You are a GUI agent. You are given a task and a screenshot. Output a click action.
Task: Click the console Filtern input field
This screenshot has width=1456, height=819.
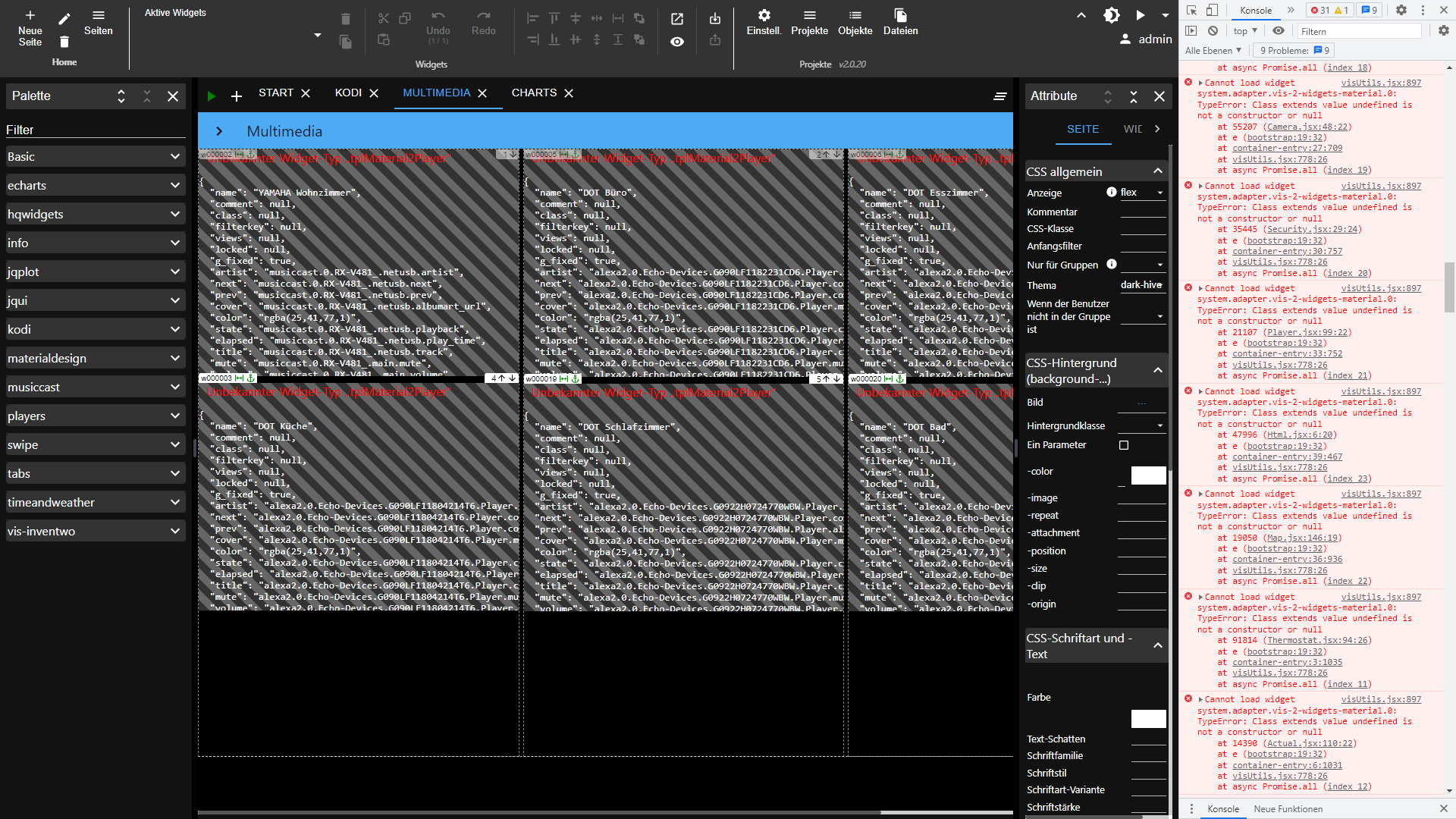tap(1359, 31)
